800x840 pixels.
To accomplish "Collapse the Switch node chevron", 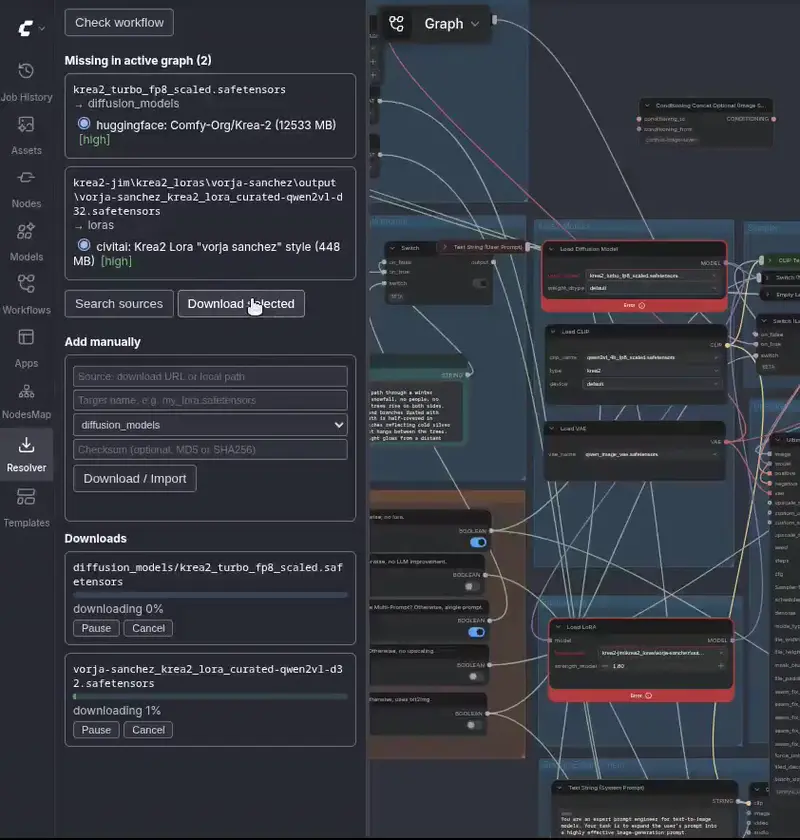I will point(392,248).
